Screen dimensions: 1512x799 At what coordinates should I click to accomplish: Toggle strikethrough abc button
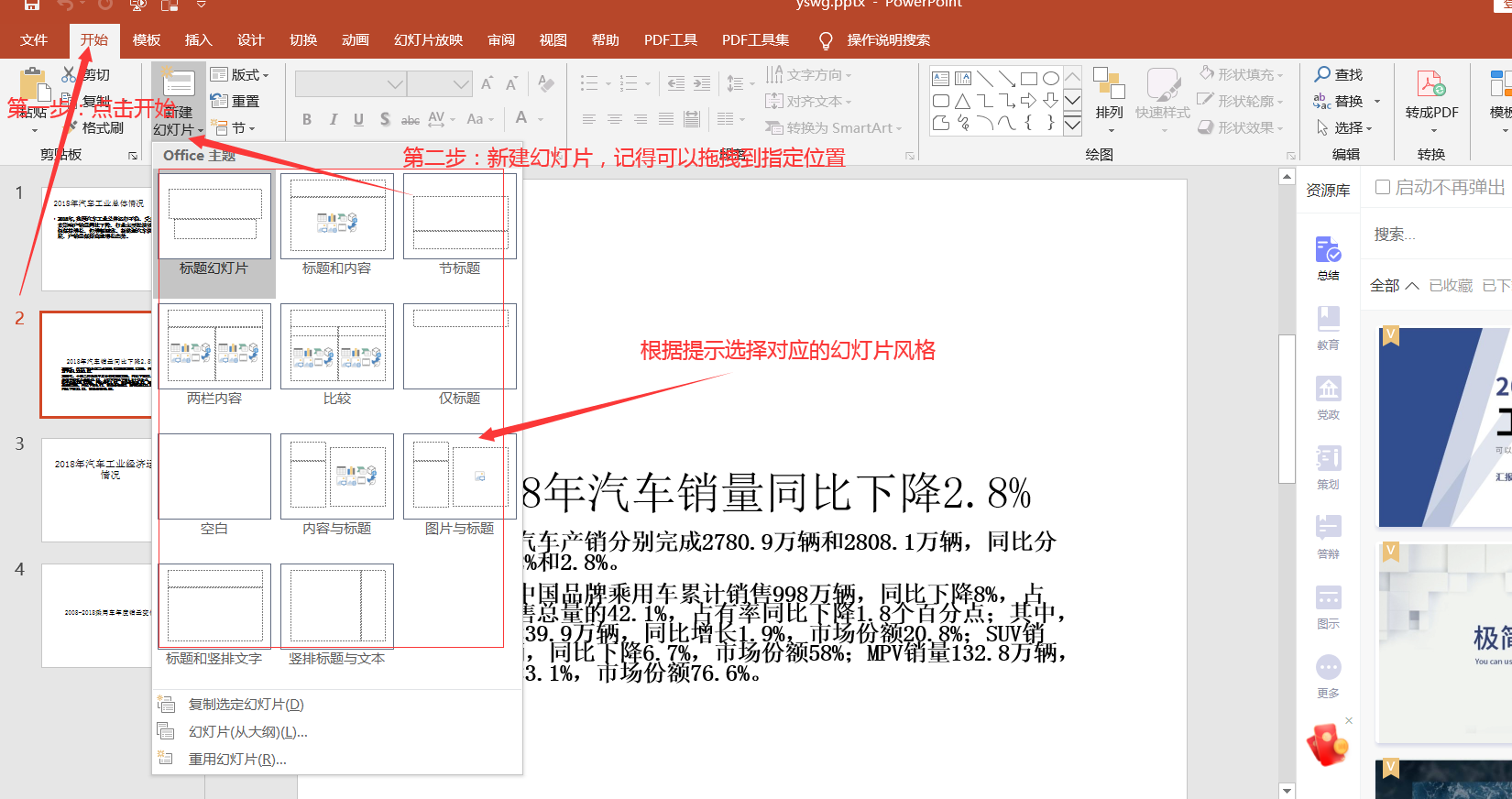click(411, 119)
